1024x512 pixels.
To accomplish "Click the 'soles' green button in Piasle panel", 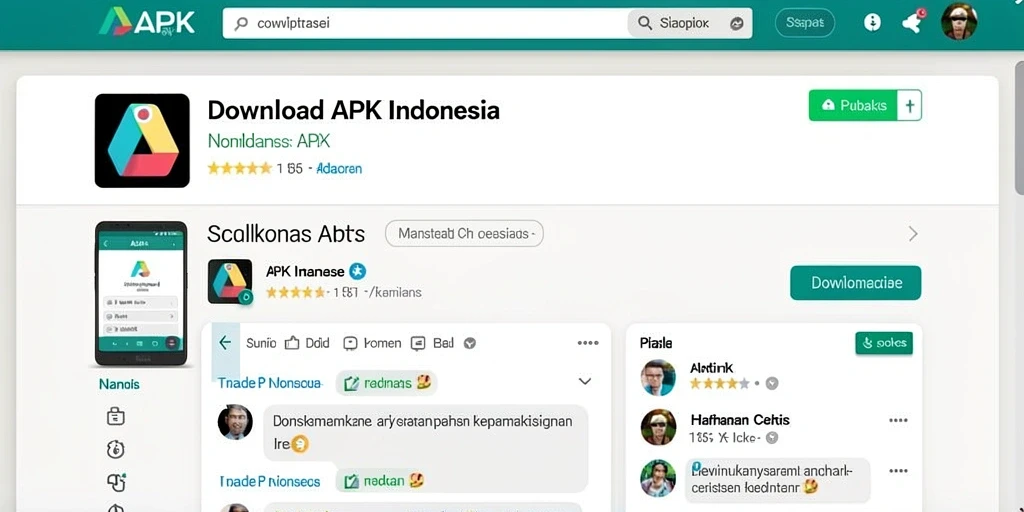I will coord(884,343).
